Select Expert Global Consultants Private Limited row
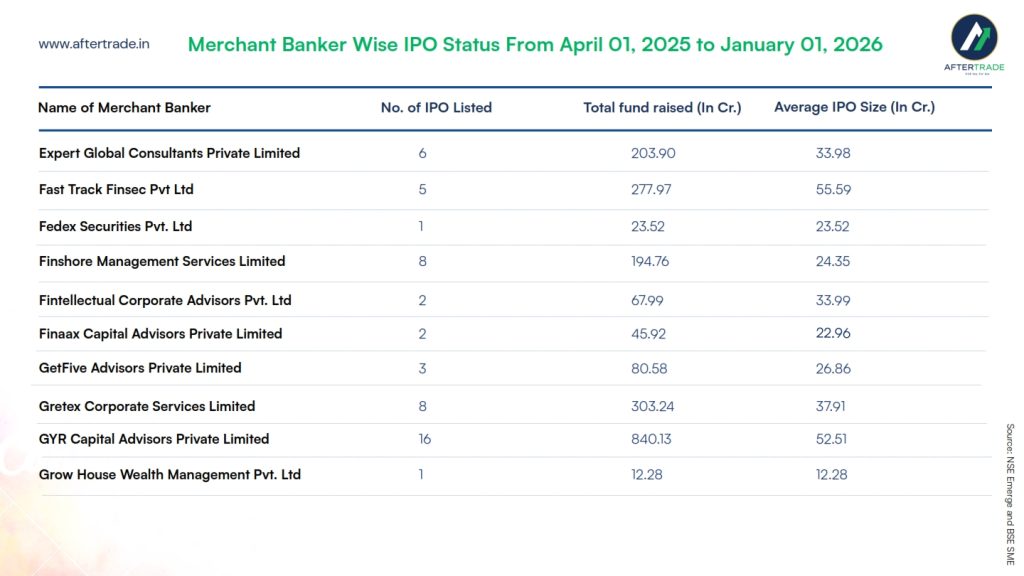This screenshot has width=1024, height=576. pos(169,153)
